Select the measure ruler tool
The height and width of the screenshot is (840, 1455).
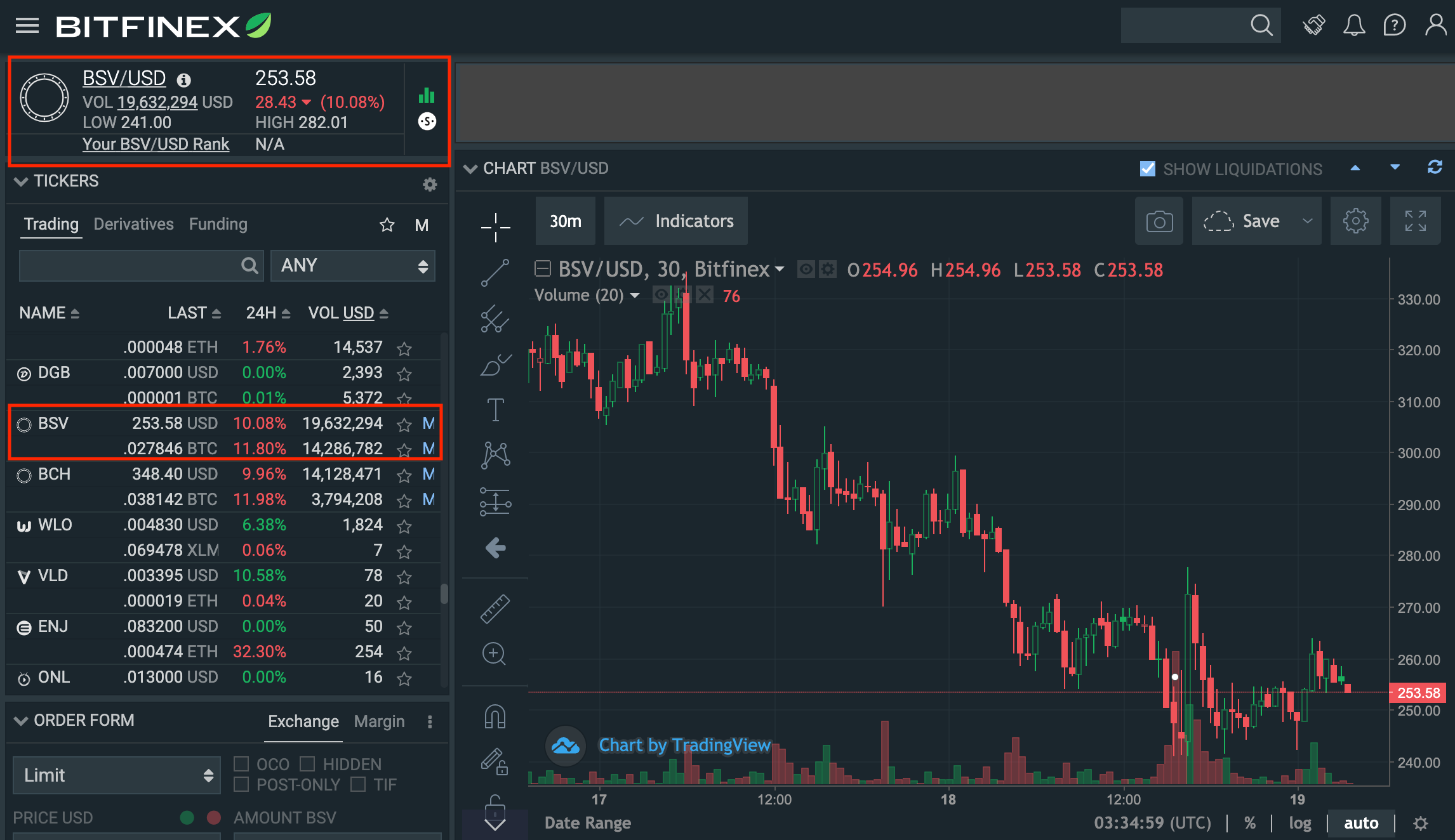tap(495, 607)
